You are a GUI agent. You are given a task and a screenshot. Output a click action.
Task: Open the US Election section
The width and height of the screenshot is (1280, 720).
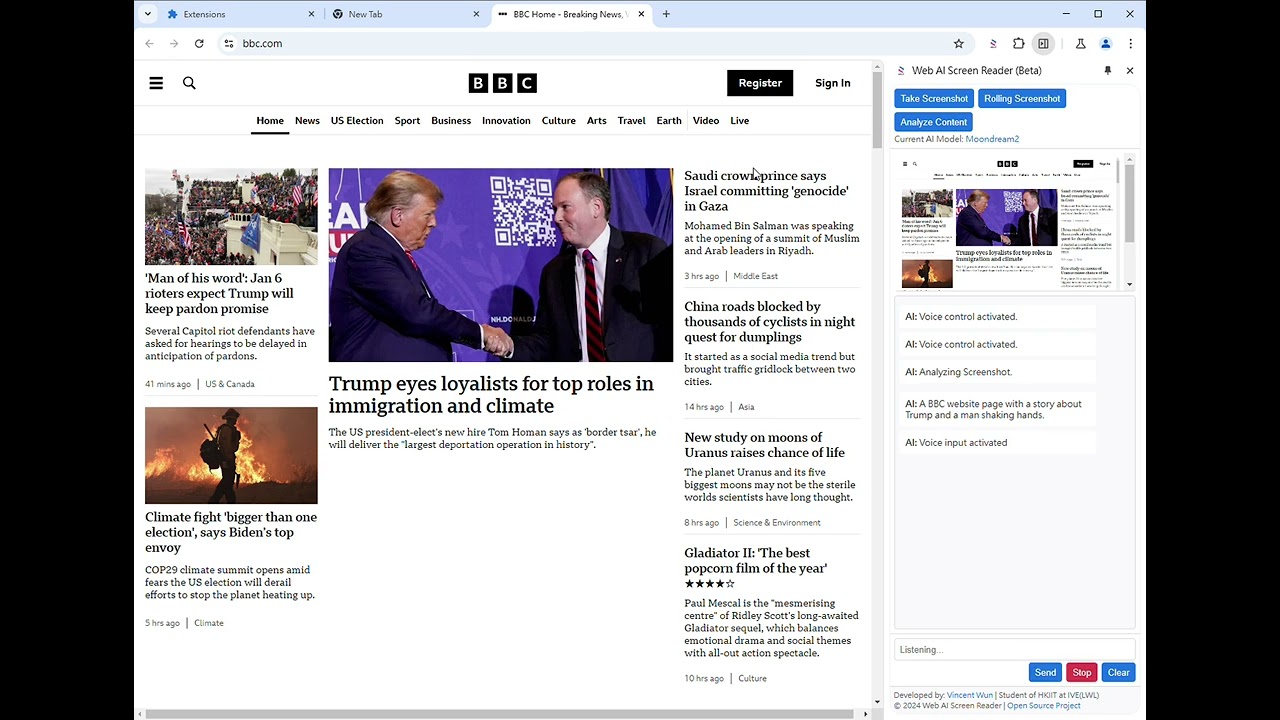coord(357,120)
